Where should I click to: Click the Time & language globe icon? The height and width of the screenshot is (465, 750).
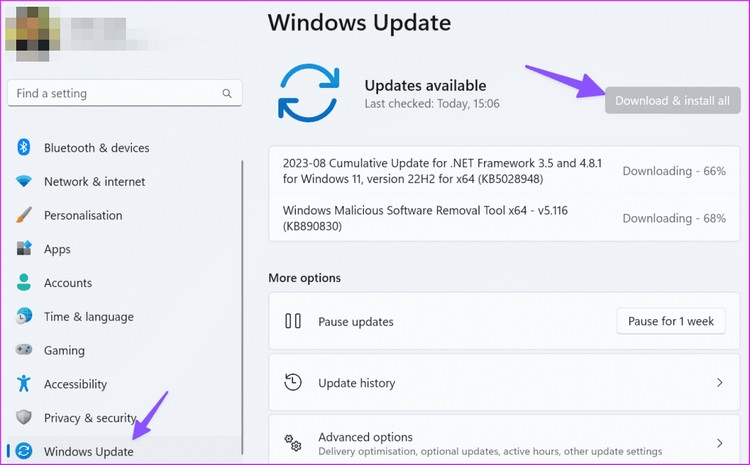click(x=23, y=316)
